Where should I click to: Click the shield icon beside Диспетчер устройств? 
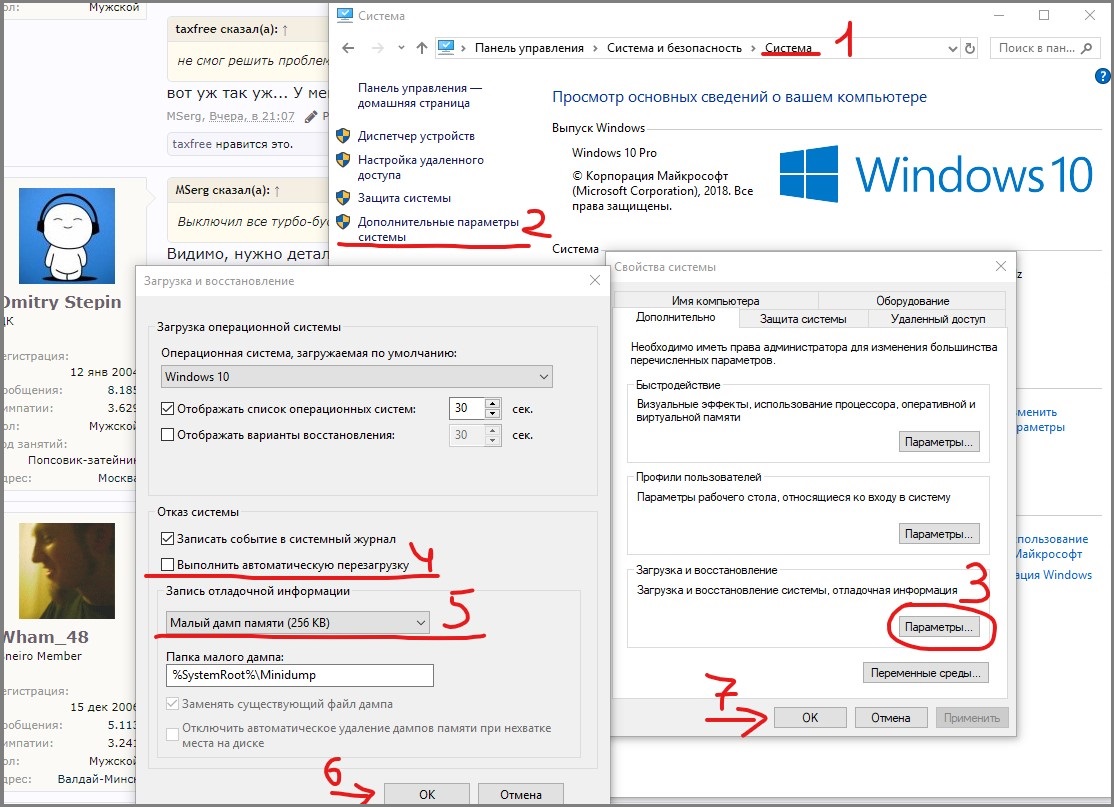pyautogui.click(x=343, y=136)
